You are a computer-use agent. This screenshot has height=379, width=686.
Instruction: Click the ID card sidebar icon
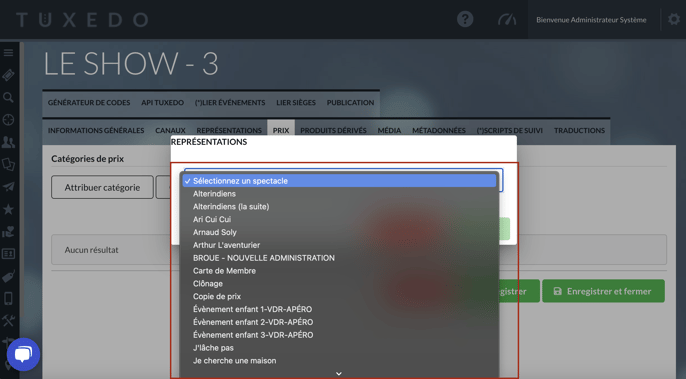click(x=8, y=254)
